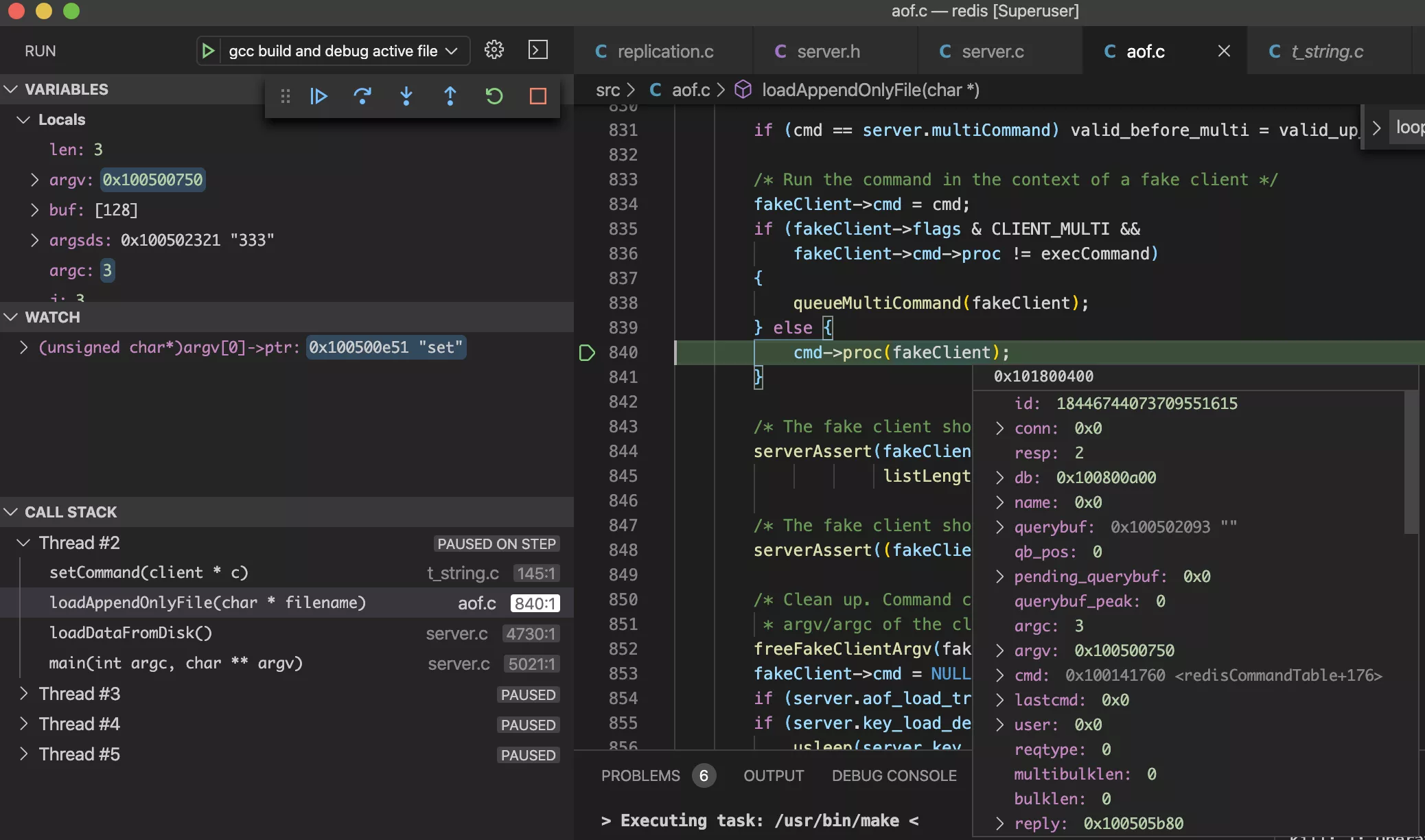1425x840 pixels.
Task: Open launch configuration gear icon
Action: (x=494, y=50)
